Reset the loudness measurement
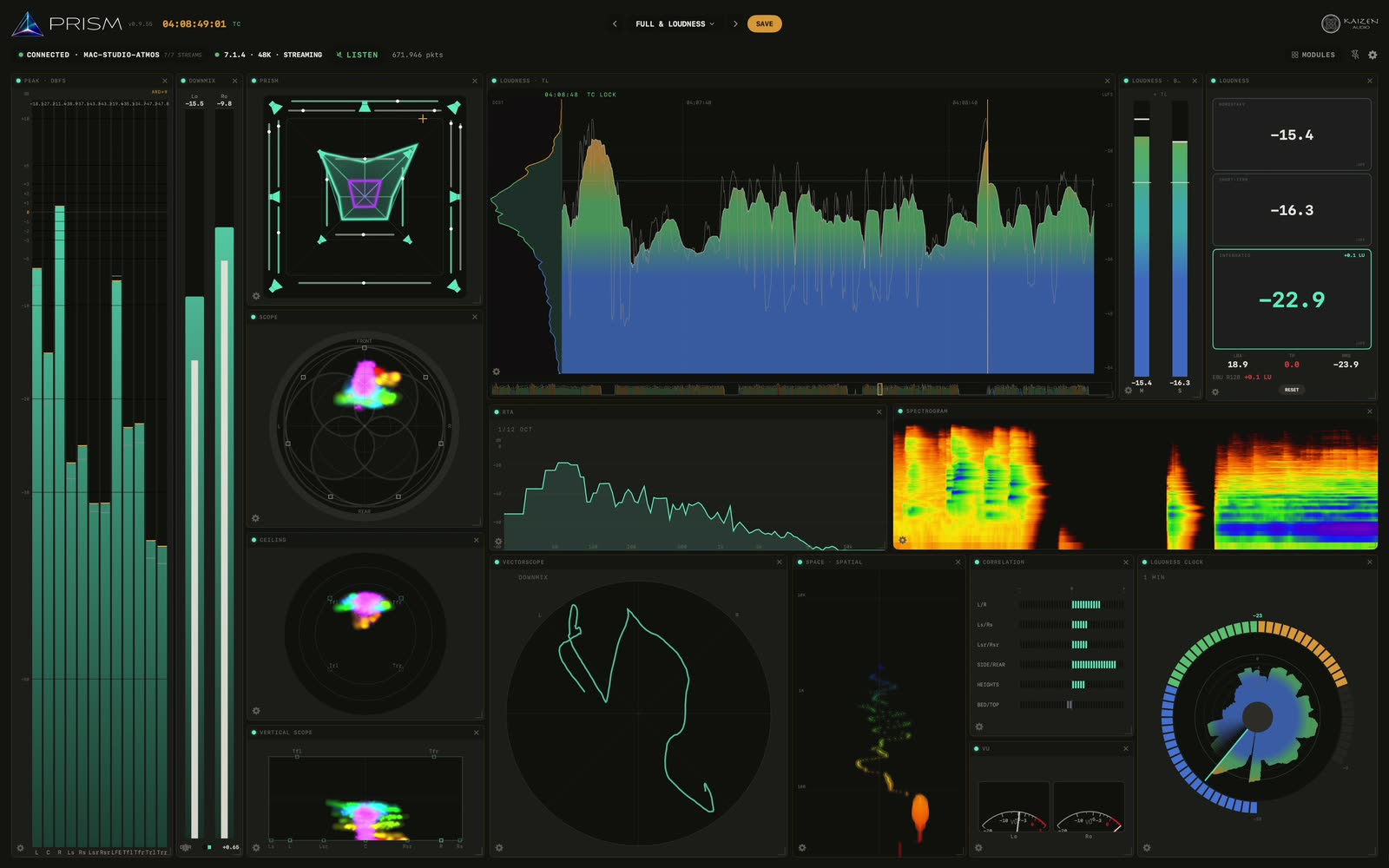Viewport: 1389px width, 868px height. [x=1292, y=390]
